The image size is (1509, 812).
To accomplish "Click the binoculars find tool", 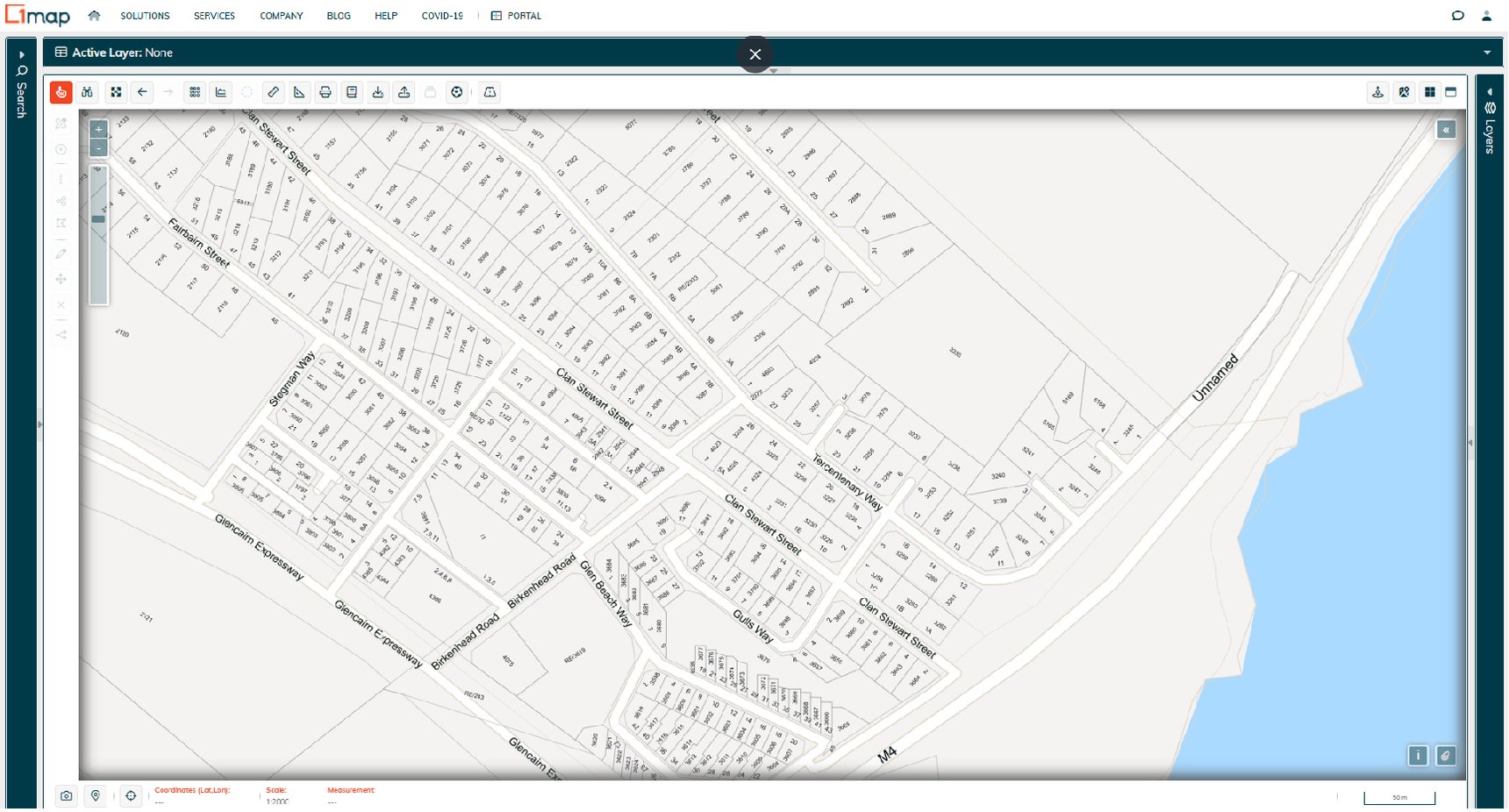I will click(x=87, y=92).
